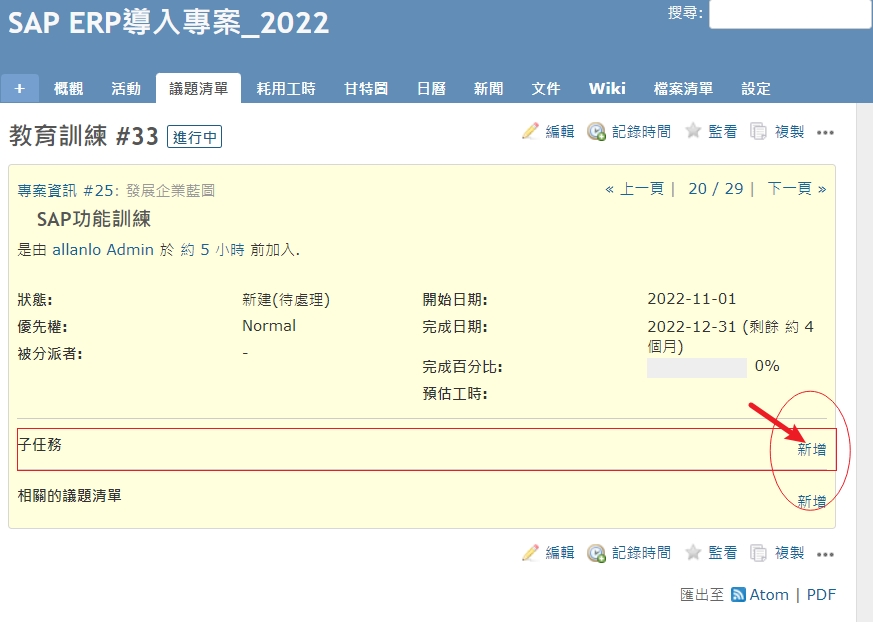Open the bottom more actions ellipsis menu
This screenshot has height=622, width=873.
(825, 554)
